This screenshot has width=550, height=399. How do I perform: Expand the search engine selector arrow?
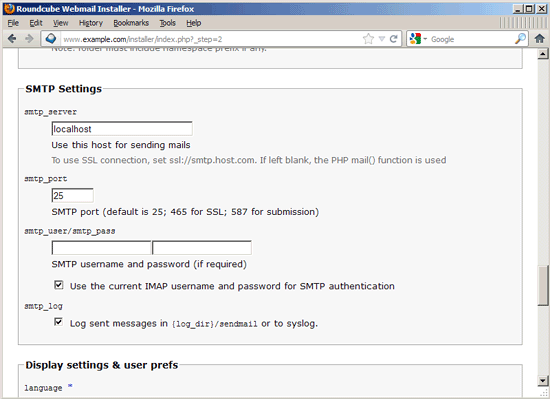[425, 39]
